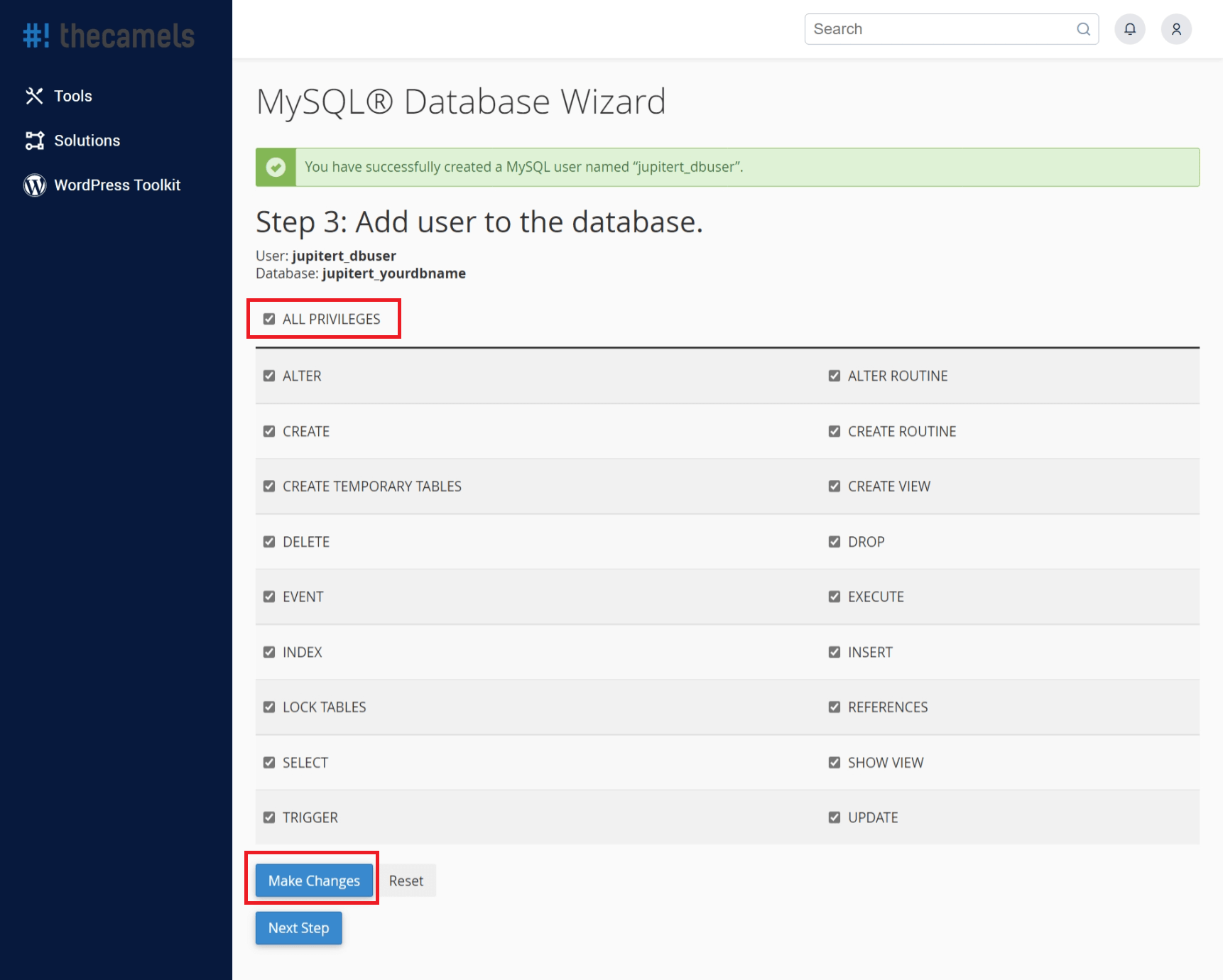Uncheck the DROP privilege checkbox
Viewport: 1223px width, 980px height.
click(835, 542)
